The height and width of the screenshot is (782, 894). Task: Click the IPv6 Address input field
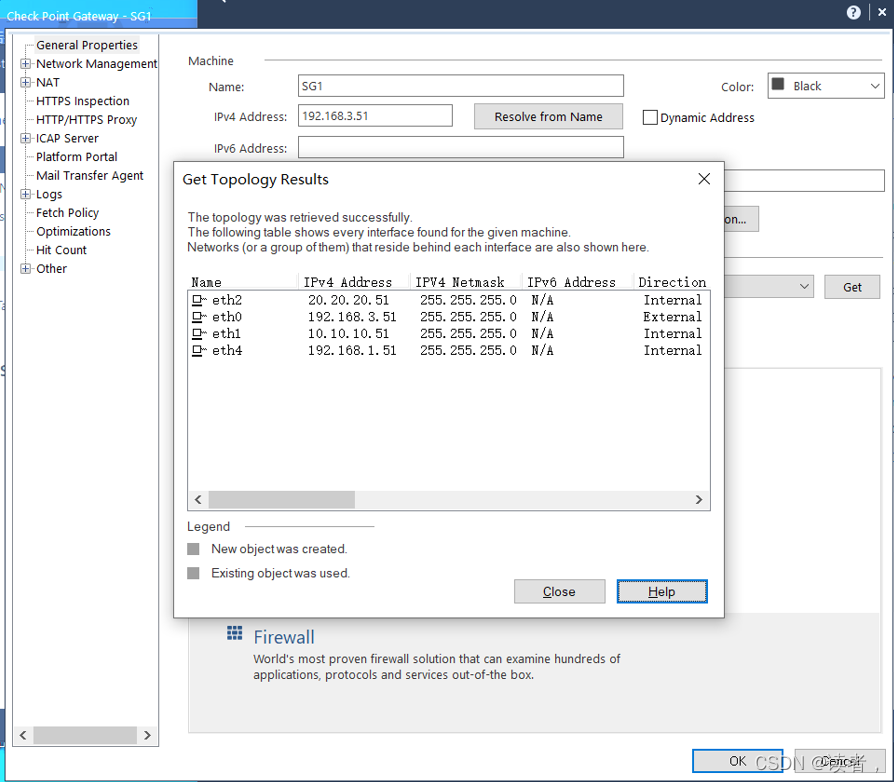coord(461,148)
